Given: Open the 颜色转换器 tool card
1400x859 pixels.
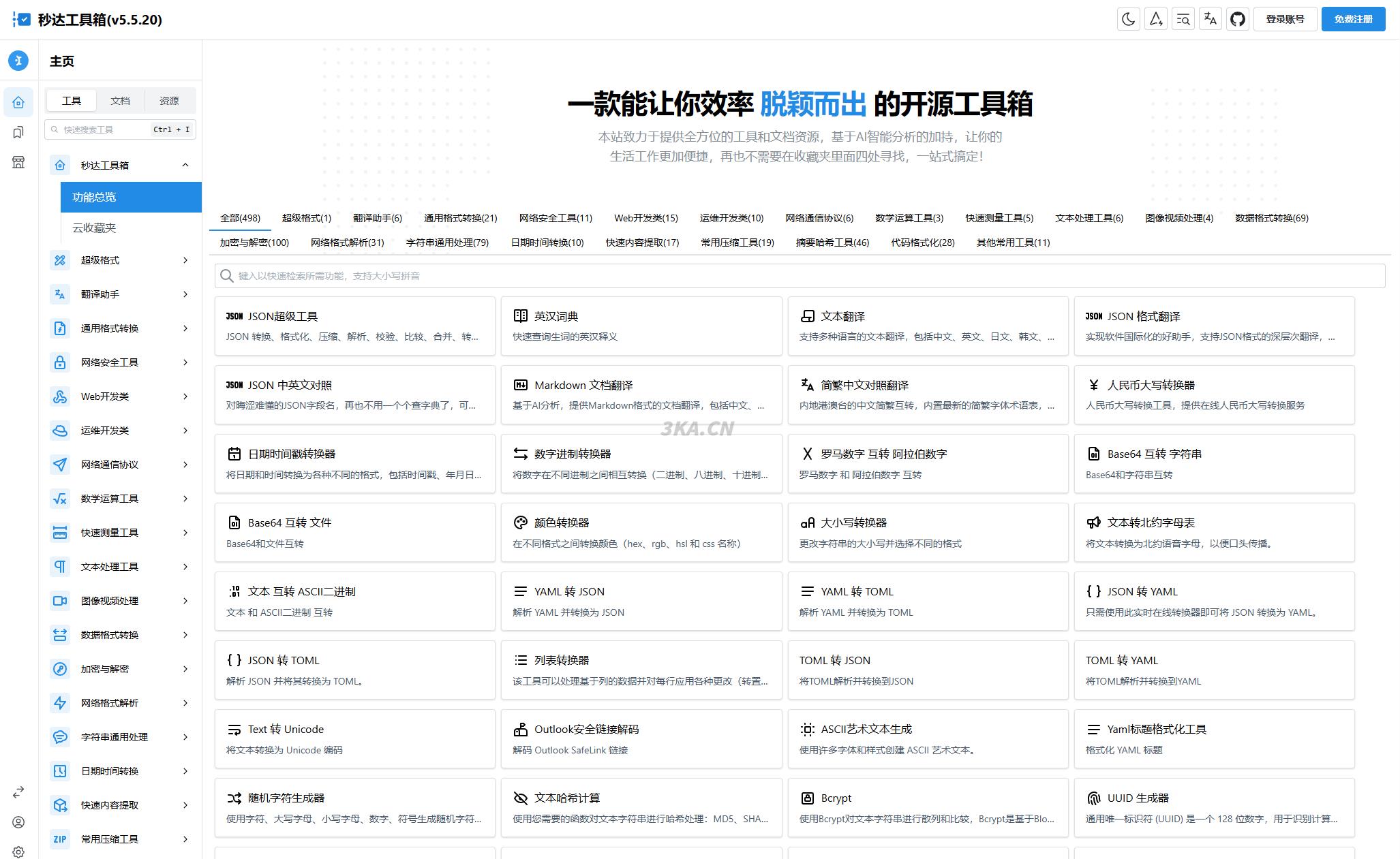Looking at the screenshot, I should 641,532.
